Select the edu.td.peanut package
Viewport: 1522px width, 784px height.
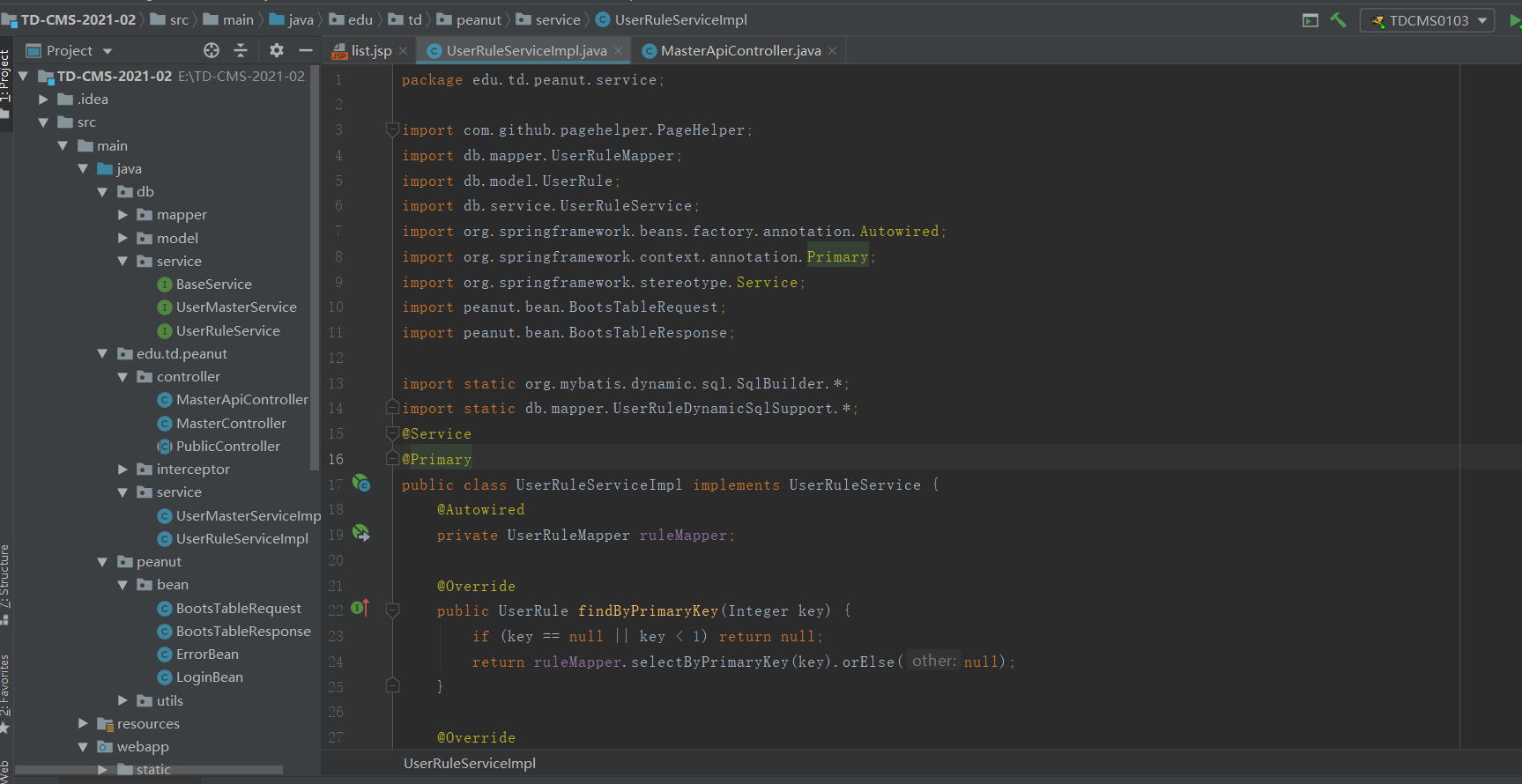[173, 354]
